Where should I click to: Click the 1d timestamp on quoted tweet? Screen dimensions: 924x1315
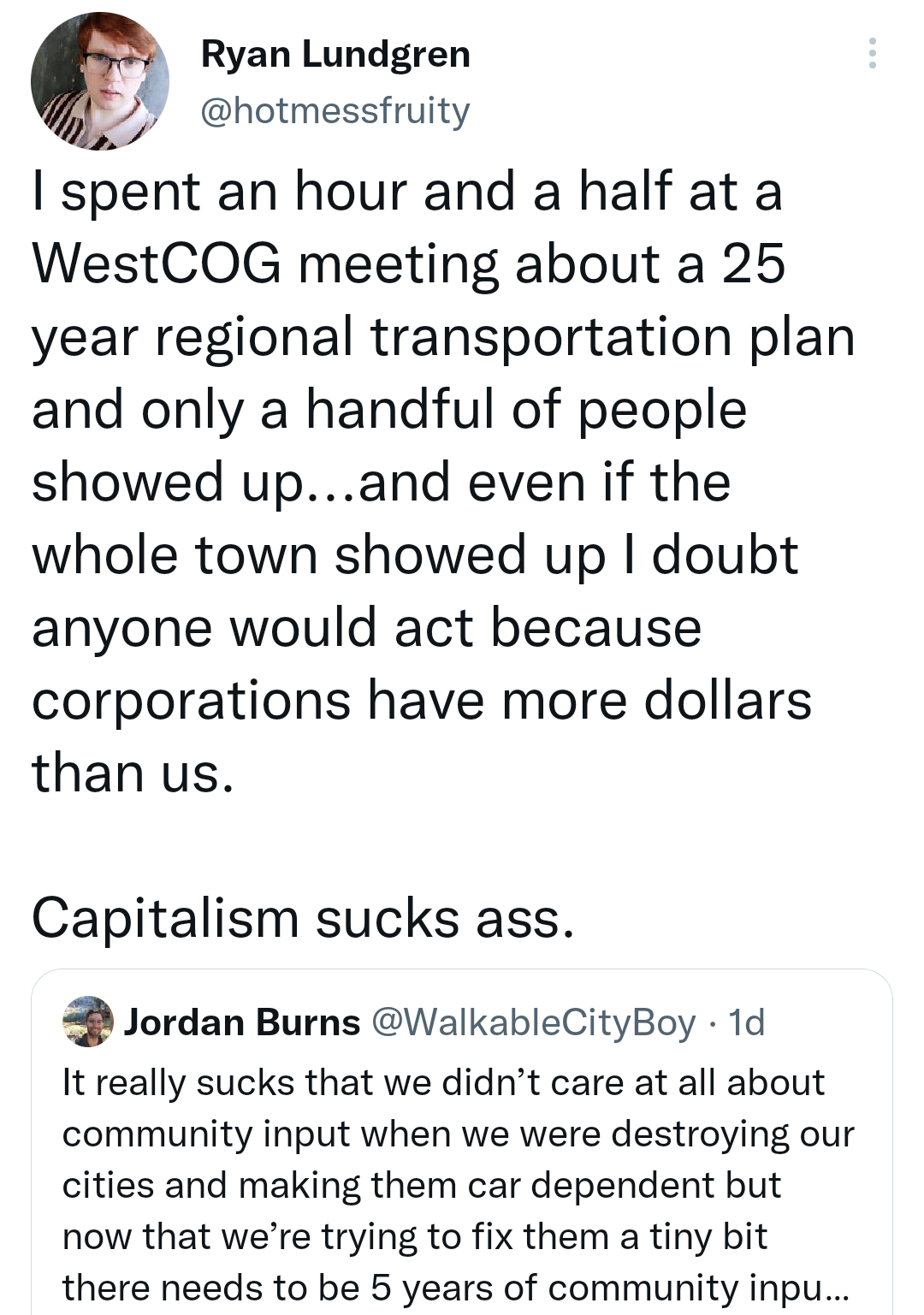(745, 1022)
